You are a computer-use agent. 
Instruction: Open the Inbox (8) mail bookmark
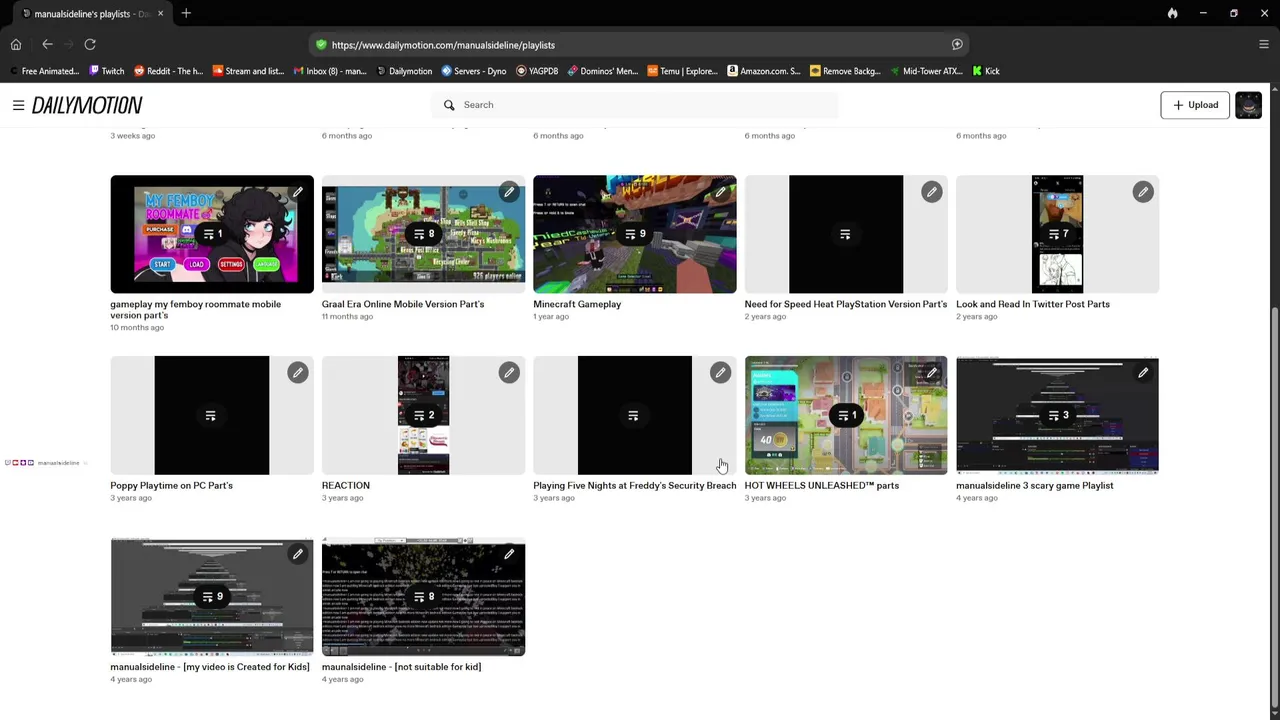[x=330, y=71]
